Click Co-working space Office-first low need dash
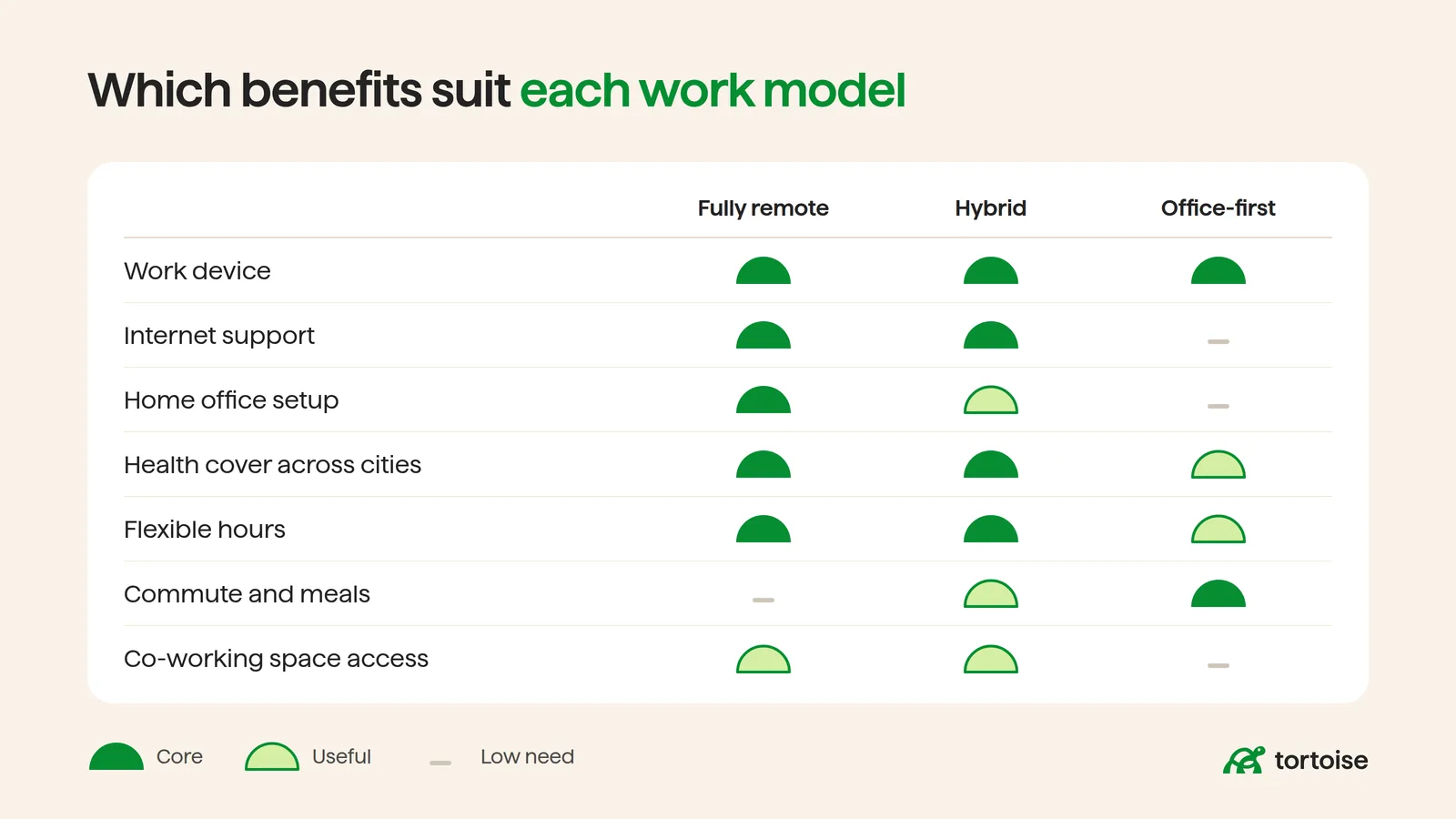1456x819 pixels. (1218, 665)
